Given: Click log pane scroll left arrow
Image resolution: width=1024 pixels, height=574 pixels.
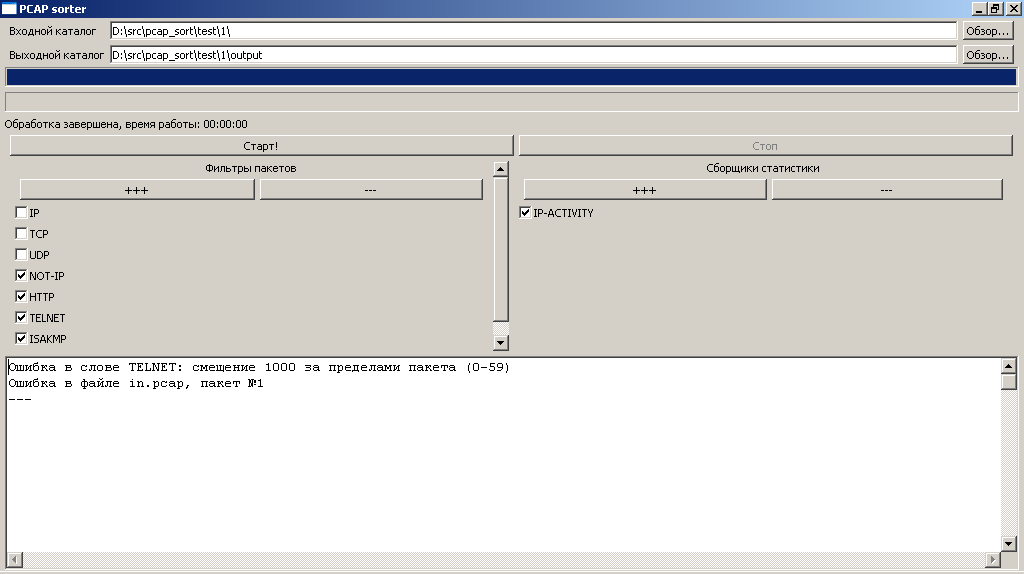Looking at the screenshot, I should tap(14, 559).
